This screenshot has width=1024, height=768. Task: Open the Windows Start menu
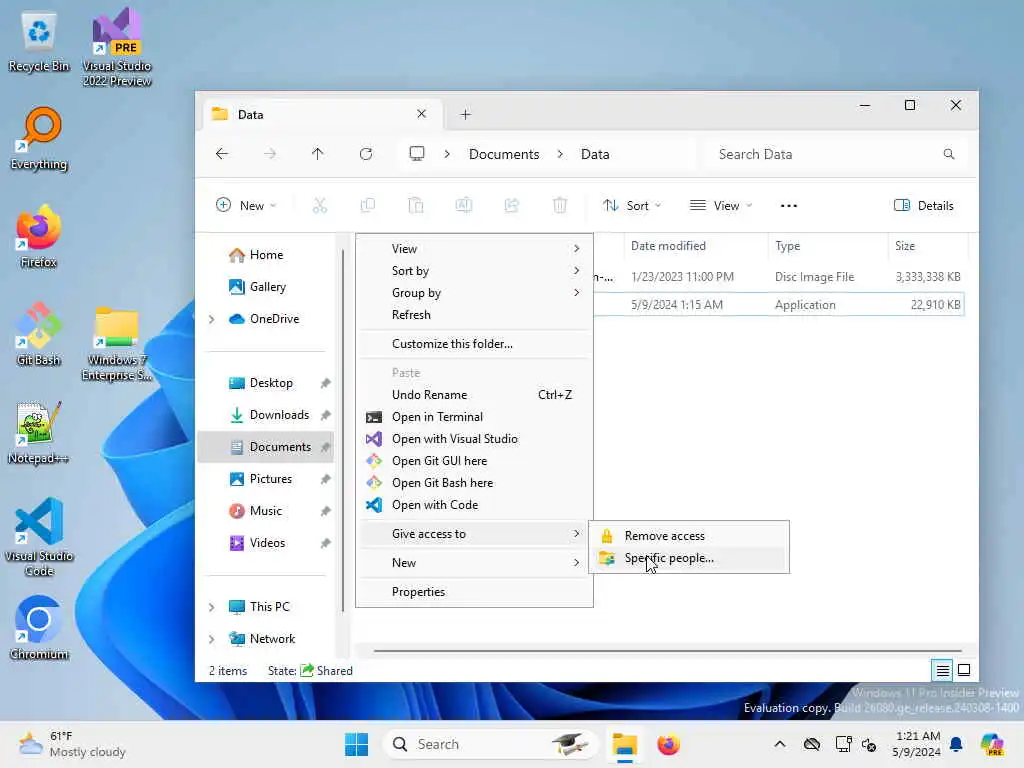[x=357, y=744]
